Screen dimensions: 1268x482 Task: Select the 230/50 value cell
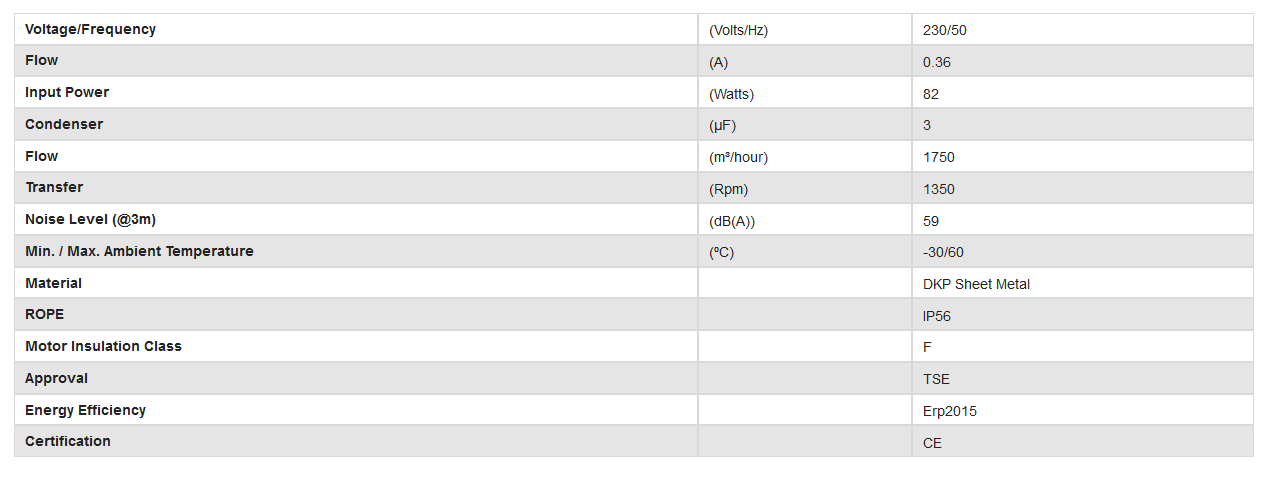click(945, 30)
